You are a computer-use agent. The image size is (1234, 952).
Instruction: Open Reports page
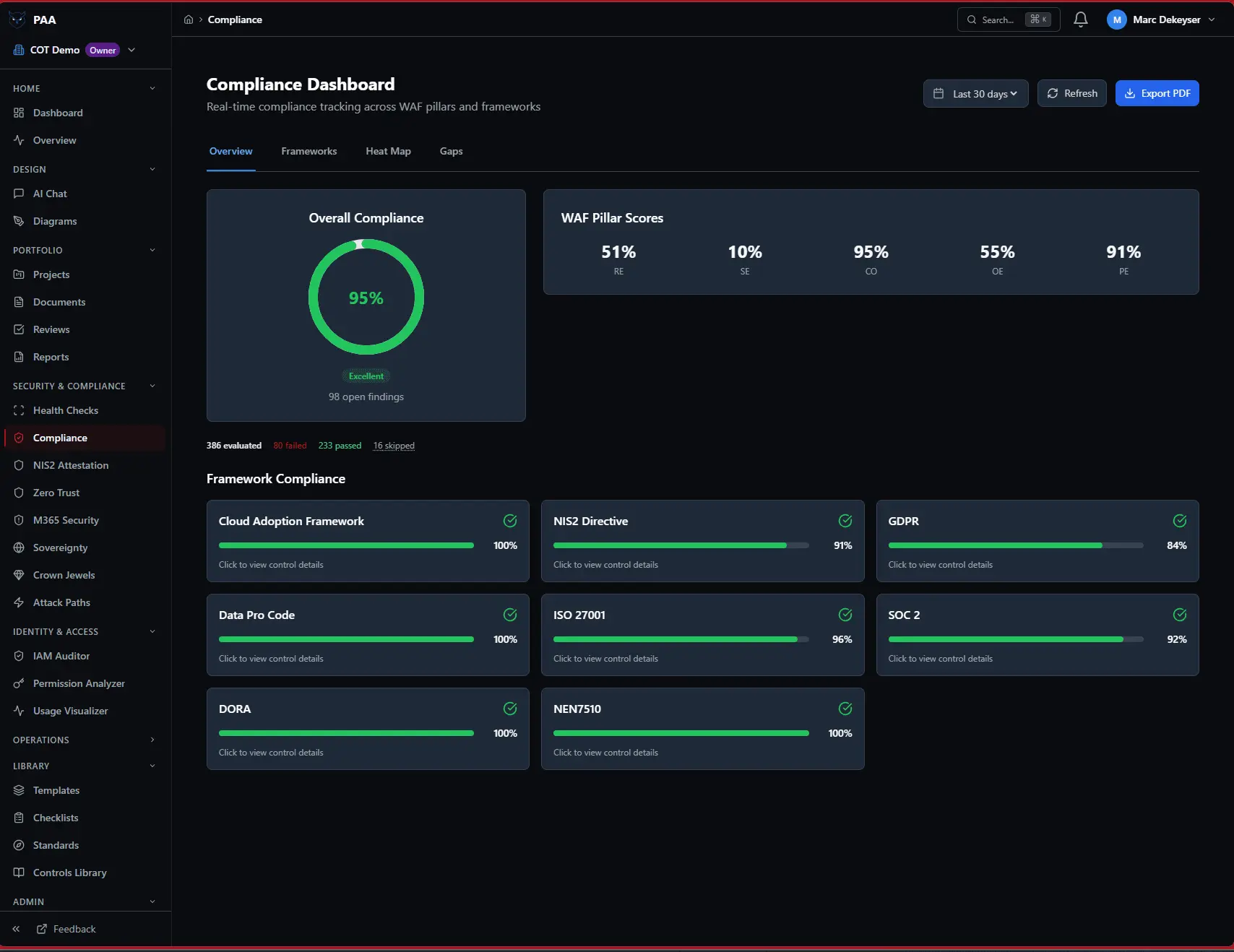(x=85, y=357)
